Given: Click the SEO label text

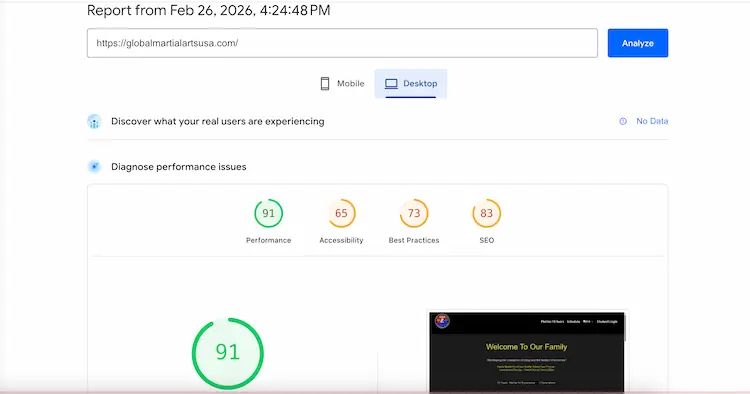Looking at the screenshot, I should coord(486,240).
